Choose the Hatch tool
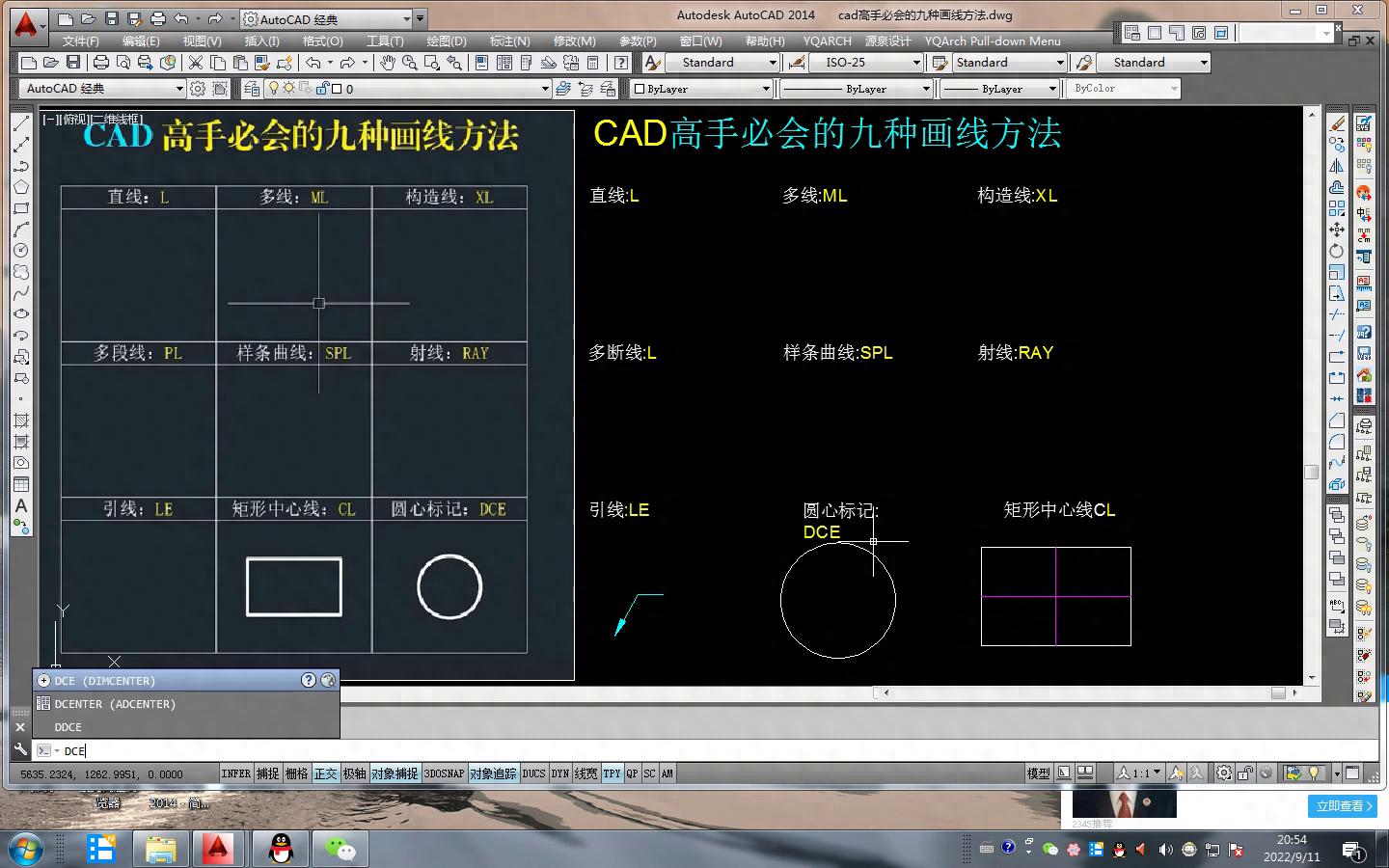The image size is (1389, 868). click(x=21, y=420)
